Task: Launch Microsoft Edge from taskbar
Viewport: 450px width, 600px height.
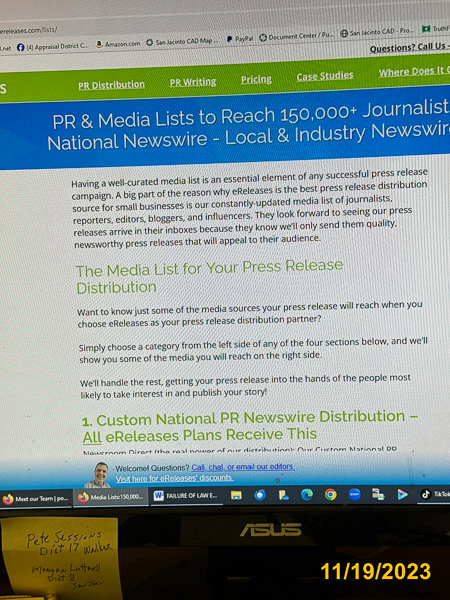Action: (x=307, y=494)
